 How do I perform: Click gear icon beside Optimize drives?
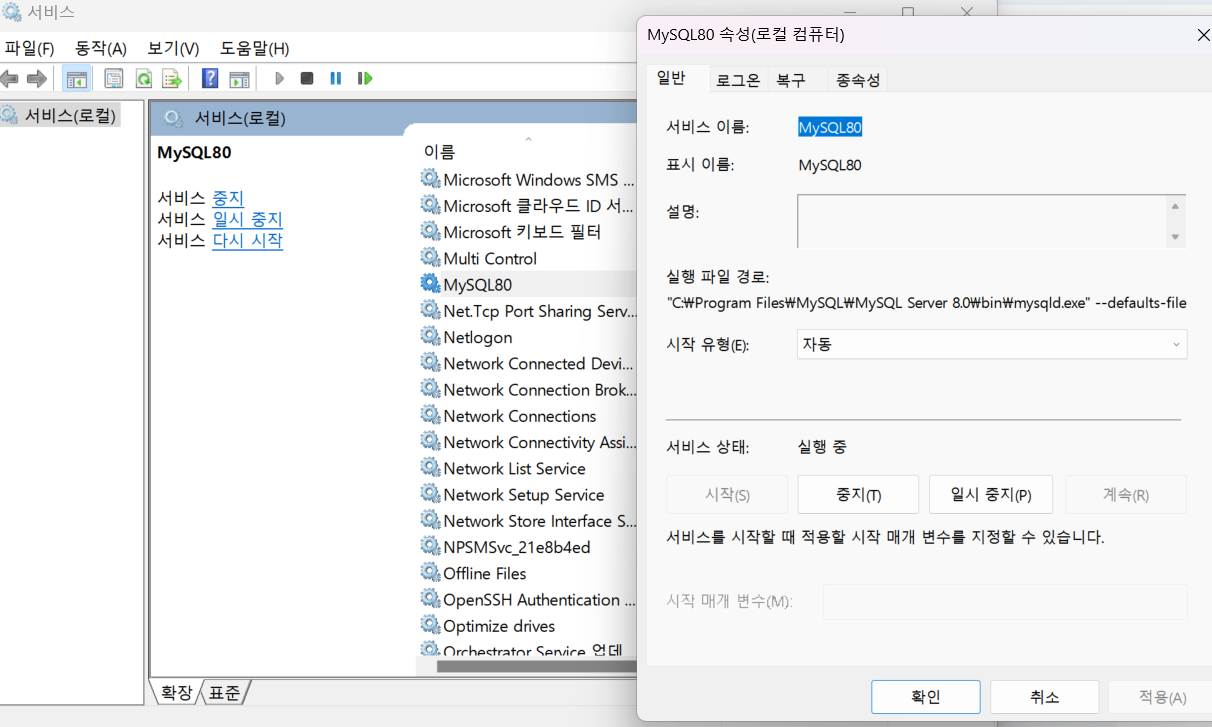430,625
